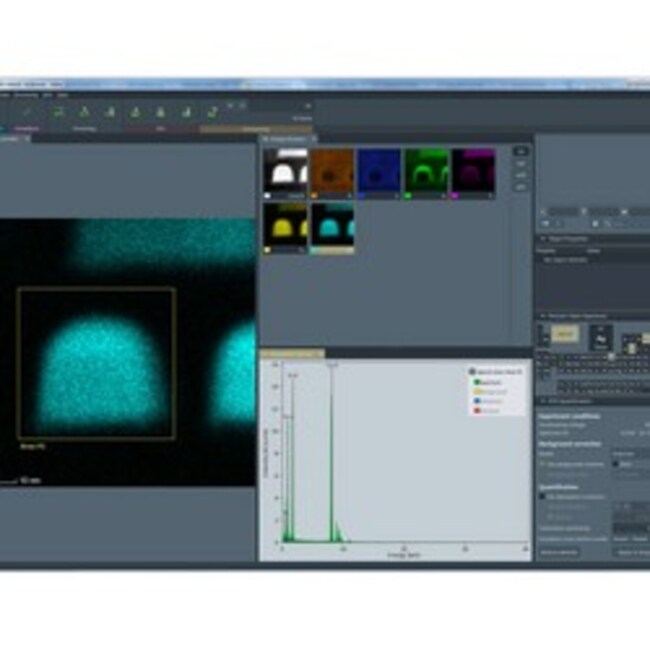Image resolution: width=650 pixels, height=650 pixels.
Task: Select the magenta element map thumbnail
Action: click(x=472, y=170)
